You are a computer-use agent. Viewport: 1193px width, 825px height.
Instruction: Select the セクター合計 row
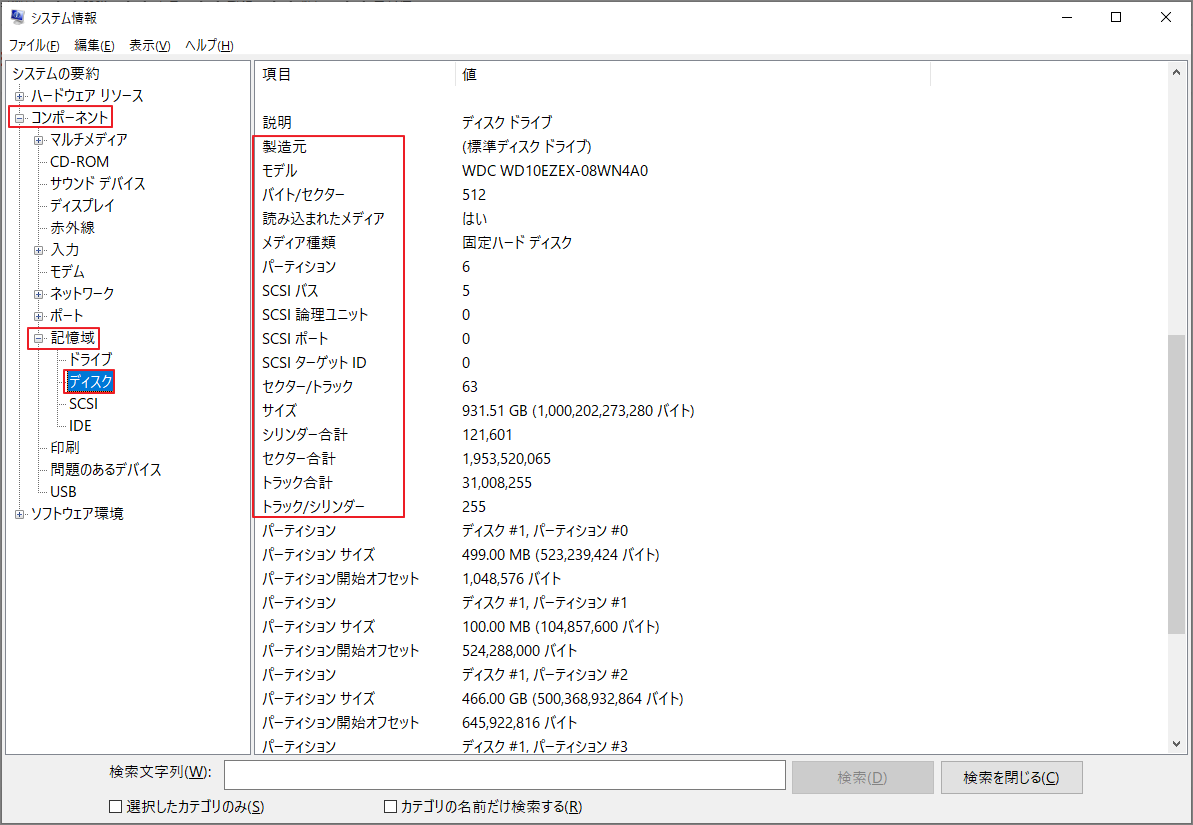711,459
